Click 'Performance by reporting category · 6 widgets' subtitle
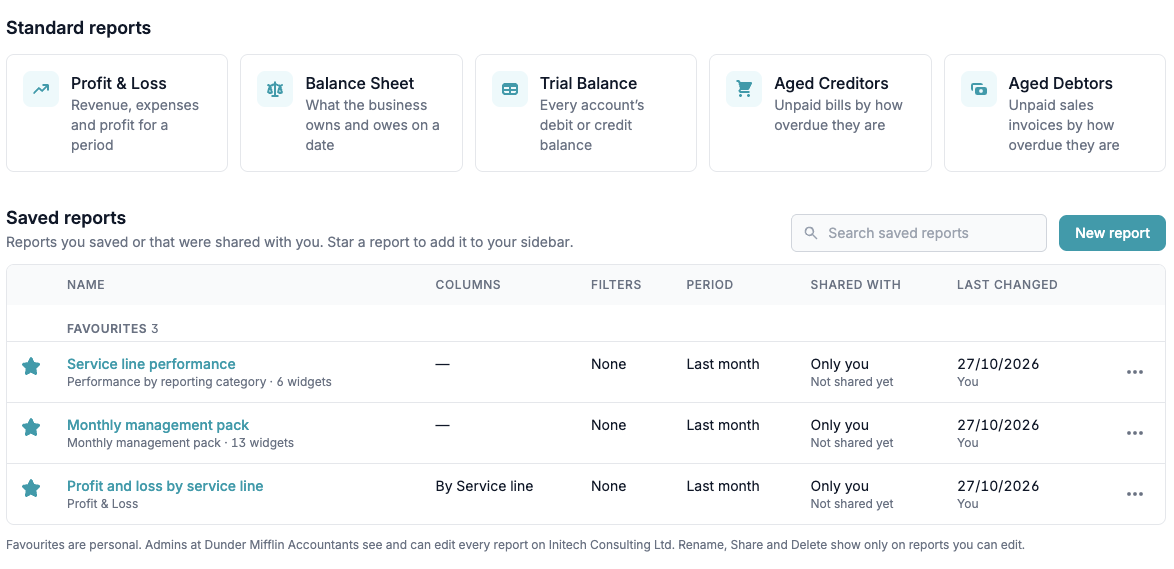Viewport: 1174px width, 569px height. tap(199, 382)
